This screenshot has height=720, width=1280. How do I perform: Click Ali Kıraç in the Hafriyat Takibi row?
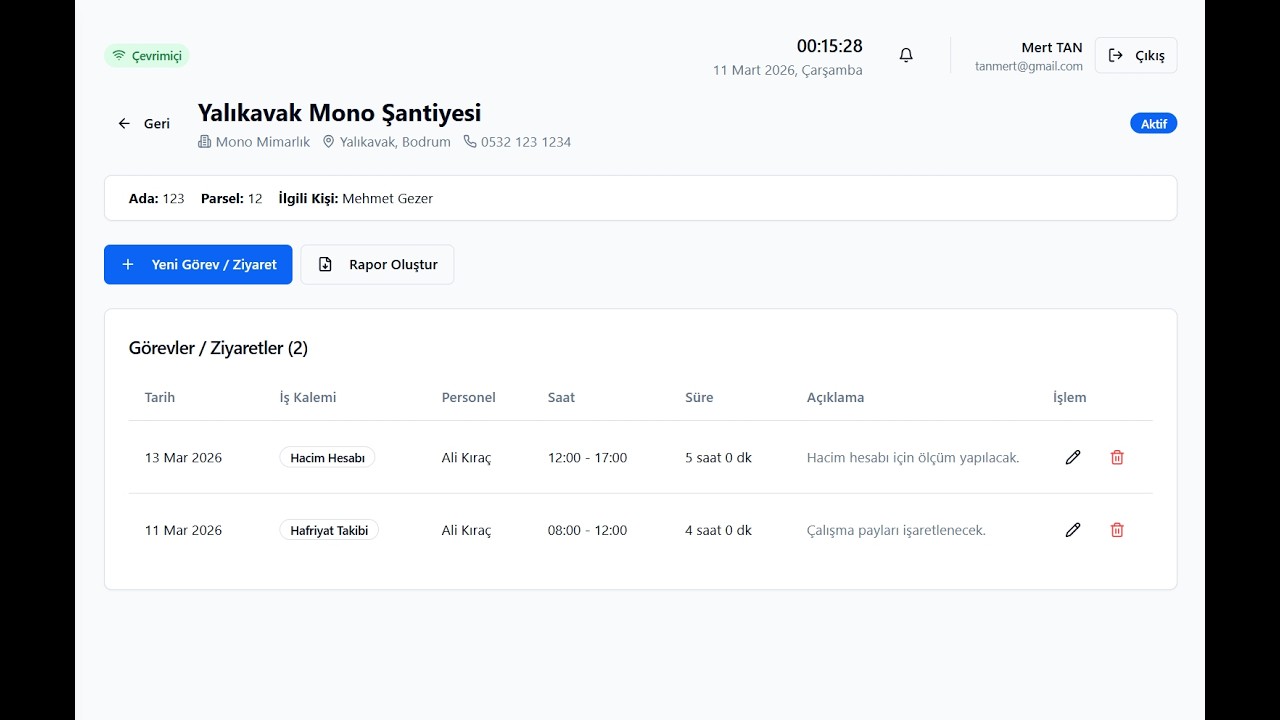click(467, 530)
